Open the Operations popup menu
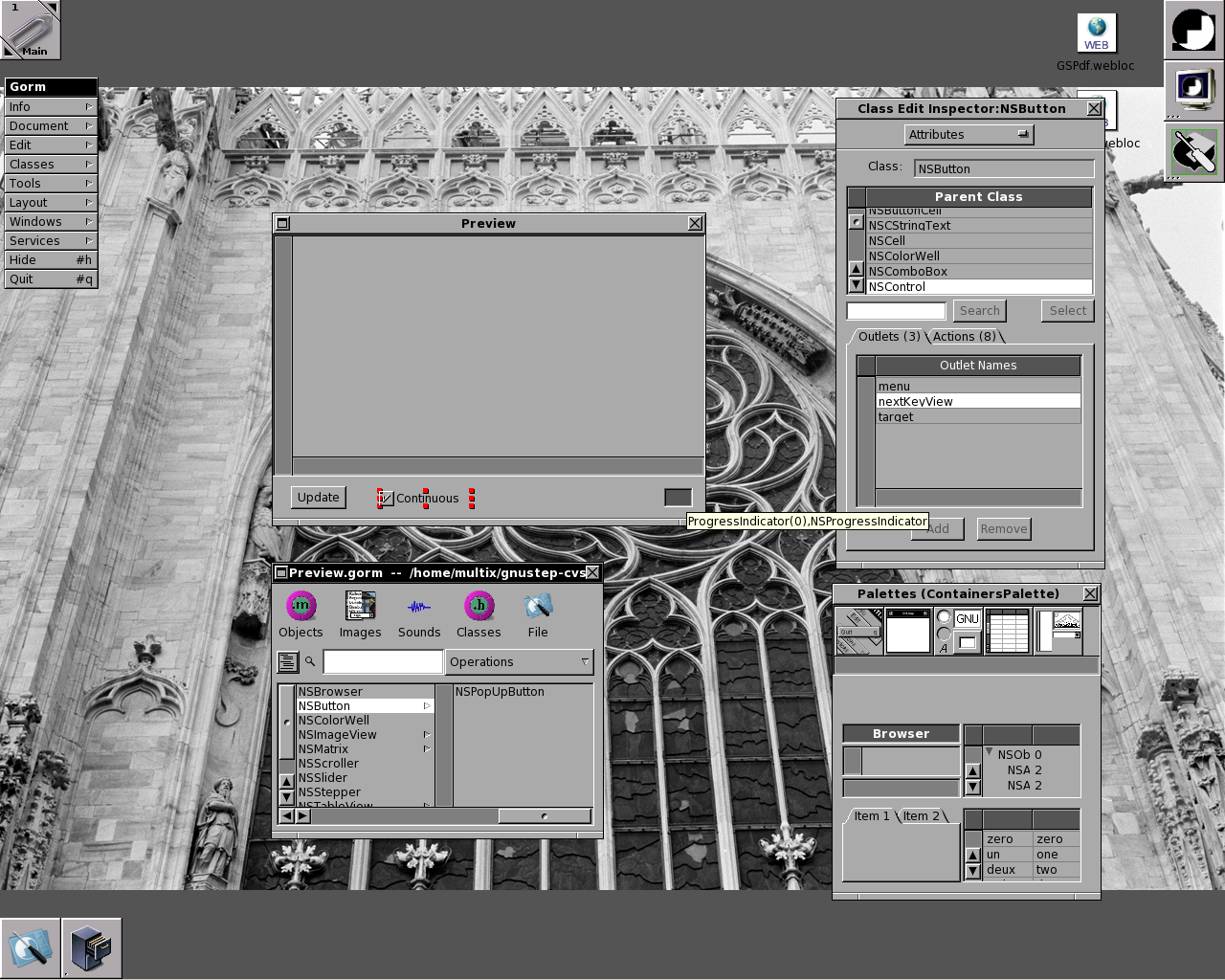 tap(519, 662)
